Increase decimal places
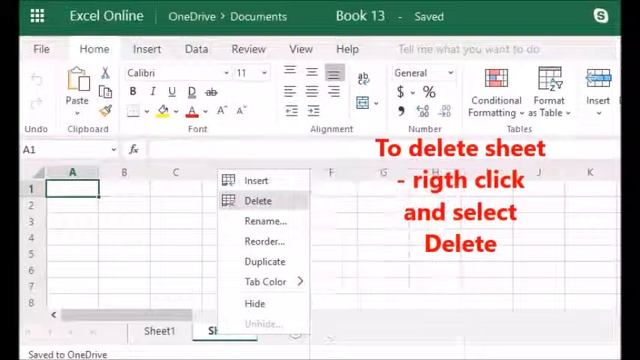640x360 pixels. point(423,111)
